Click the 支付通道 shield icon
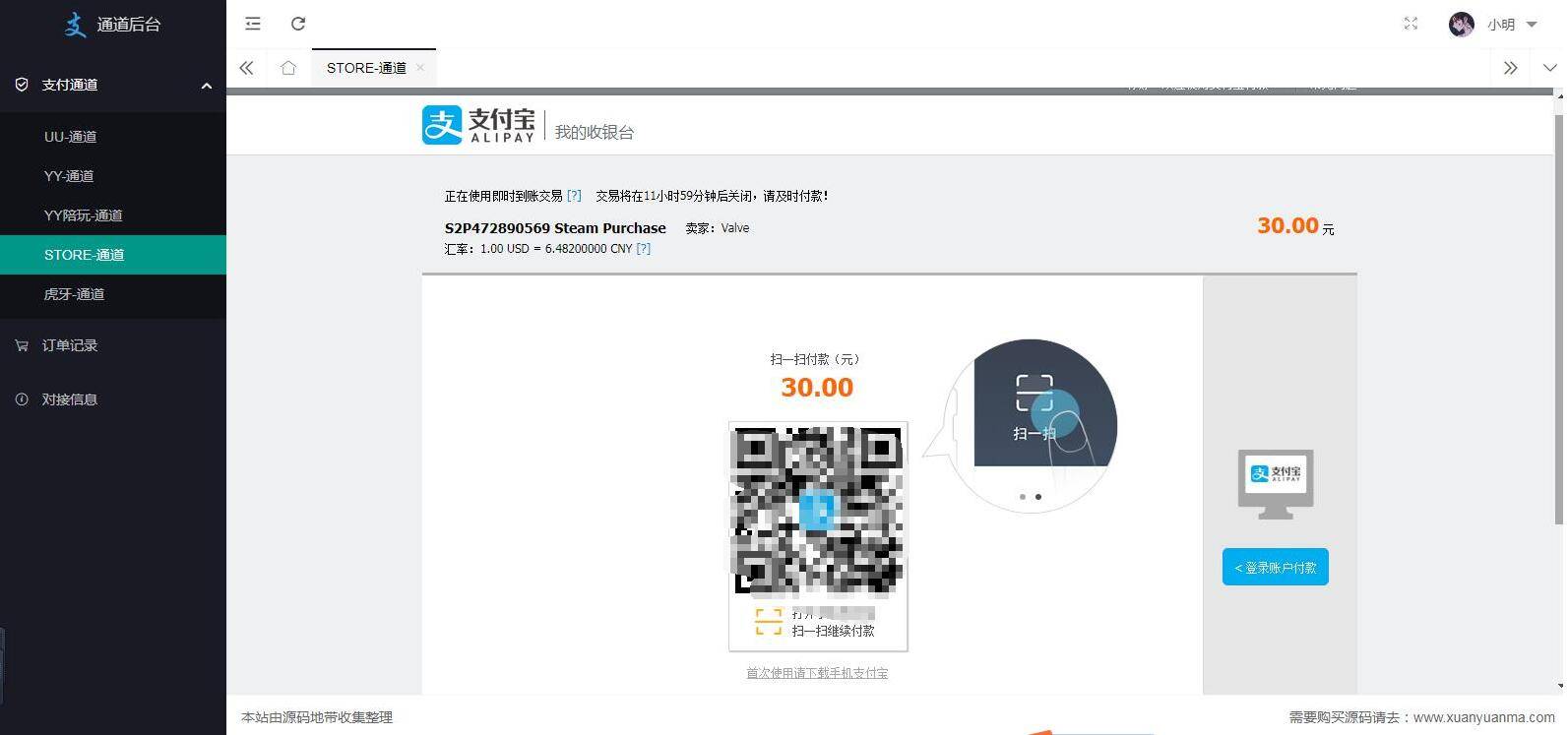Screen dimensions: 1568x735 22,85
